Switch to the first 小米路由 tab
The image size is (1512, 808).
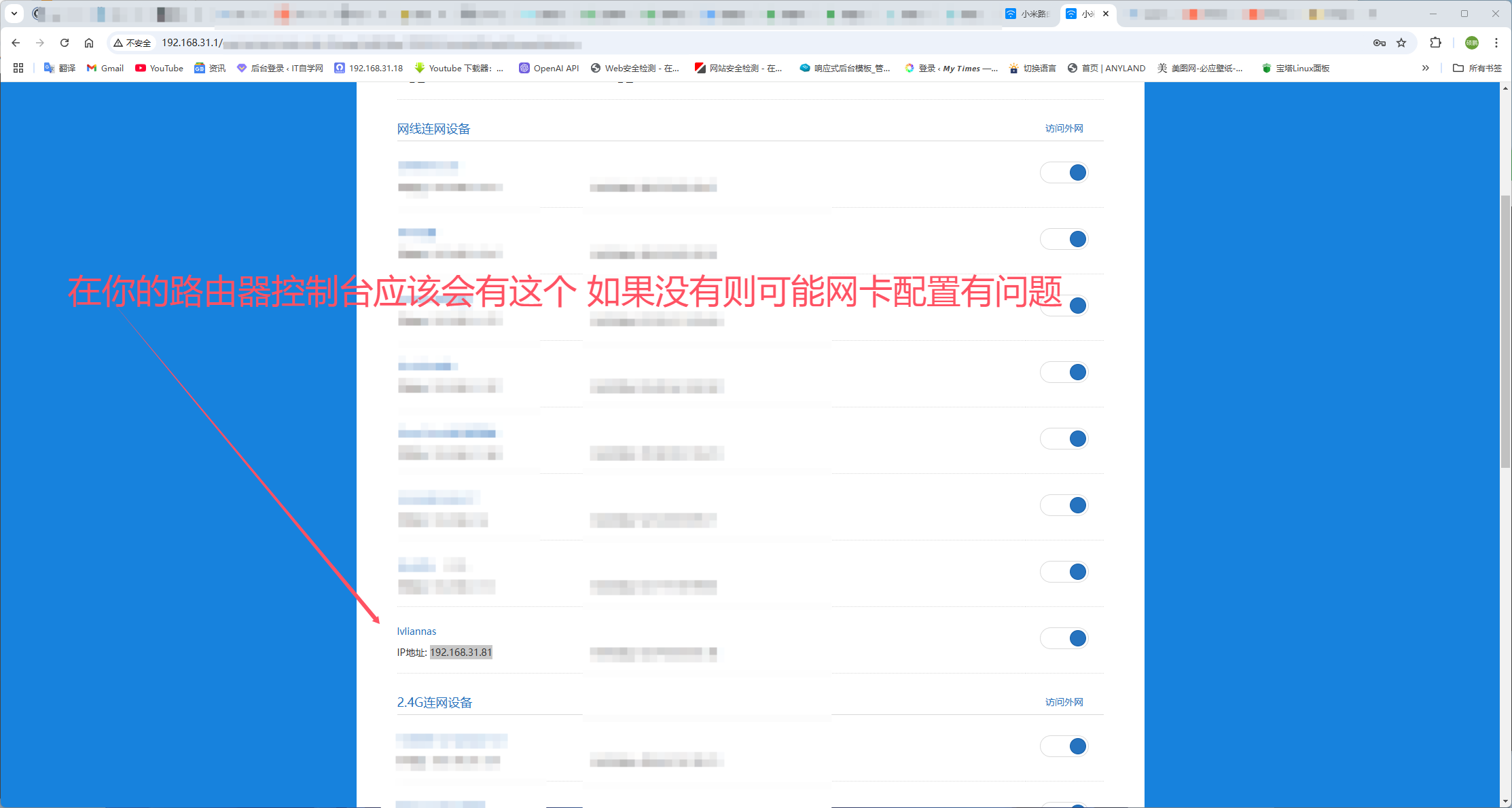coord(1029,14)
